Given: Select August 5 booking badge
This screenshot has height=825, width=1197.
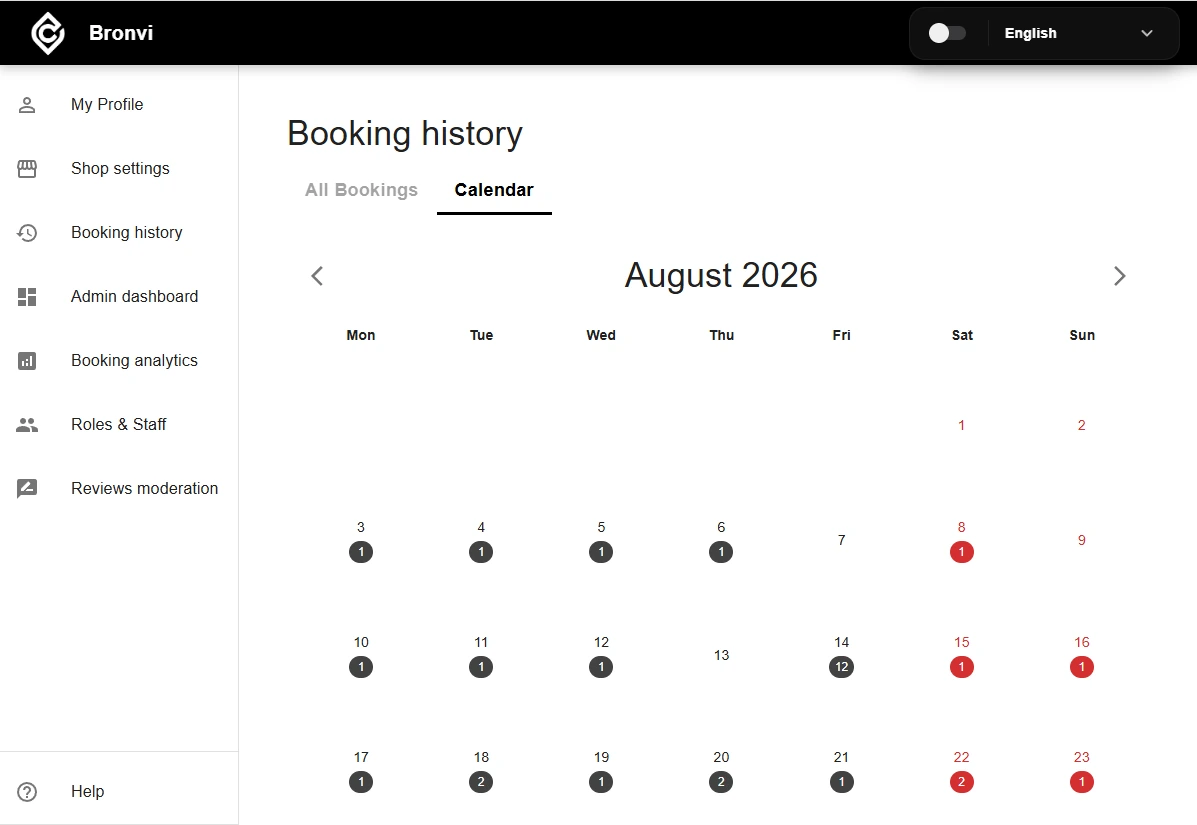Looking at the screenshot, I should [x=601, y=552].
